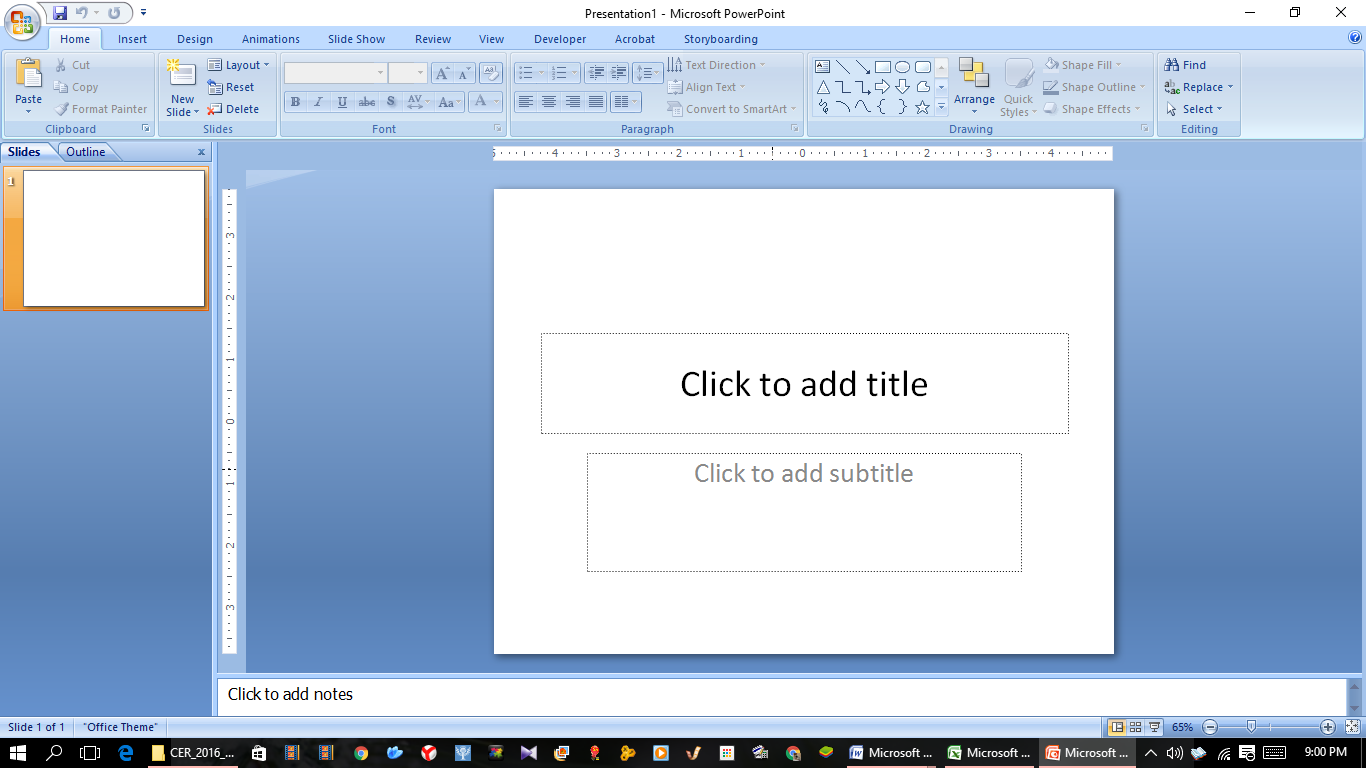Viewport: 1366px width, 768px height.
Task: Switch to the Outline pane tab
Action: [86, 152]
